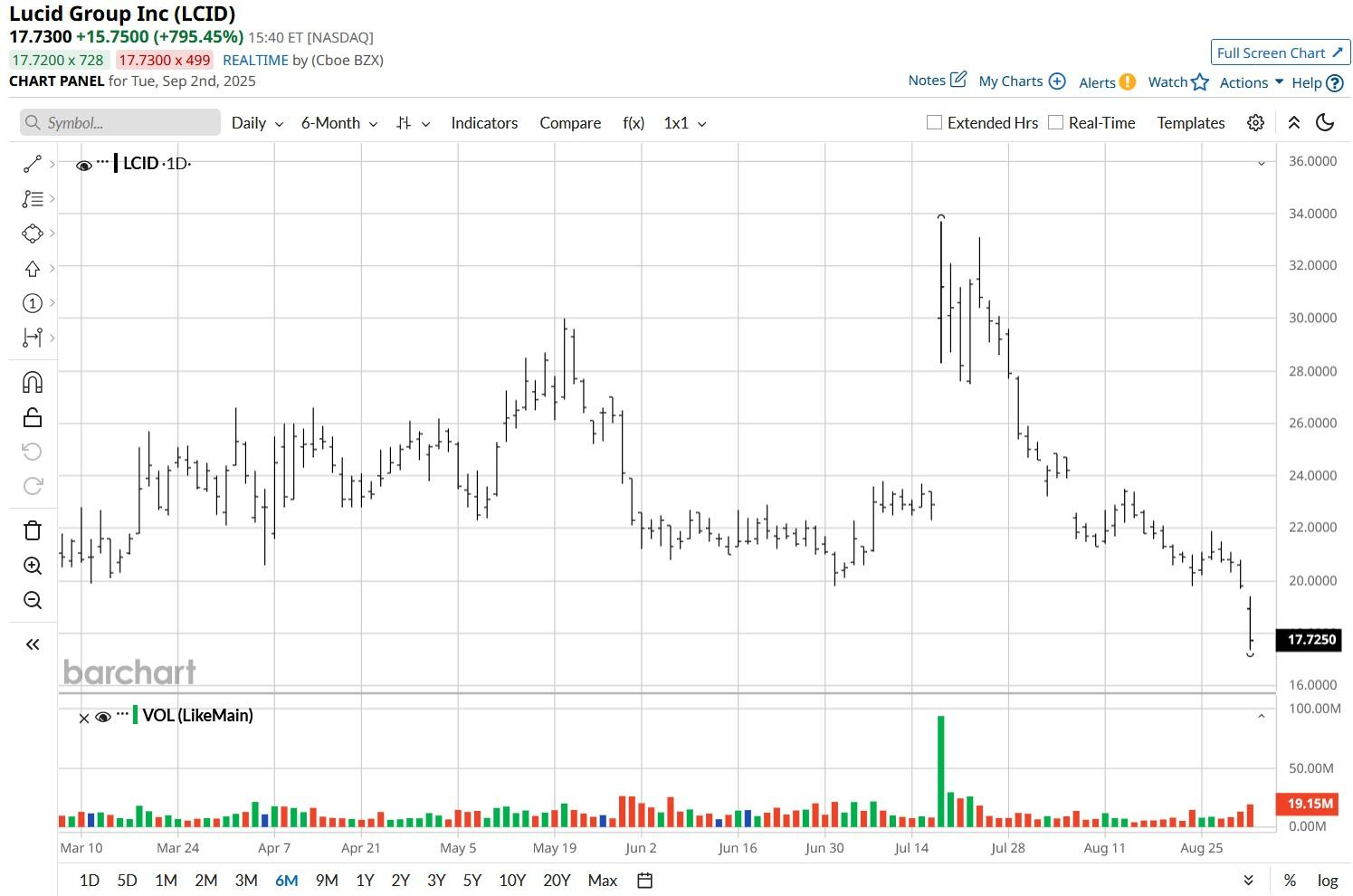Open the f(x) expressions menu

click(x=634, y=123)
